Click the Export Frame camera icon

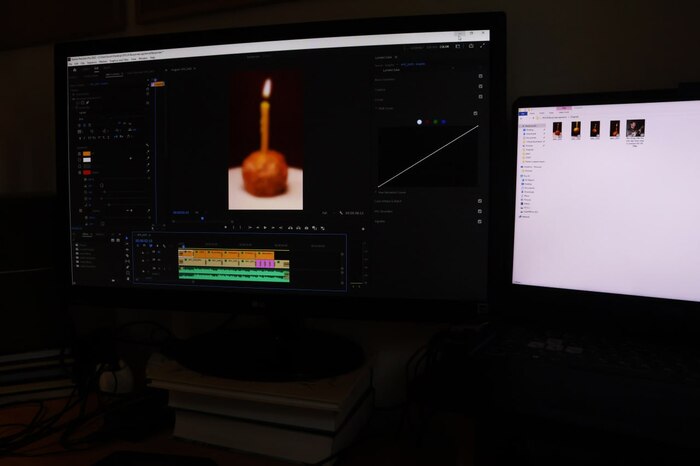pyautogui.click(x=306, y=228)
